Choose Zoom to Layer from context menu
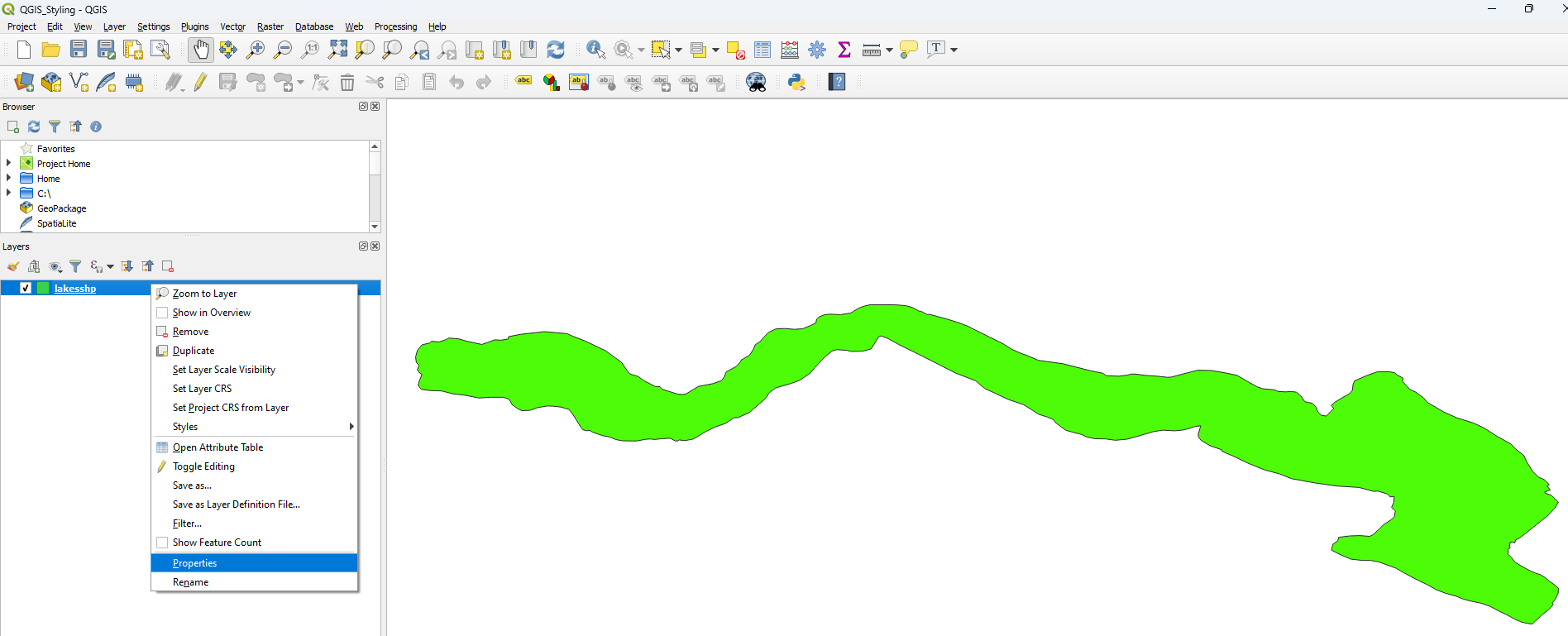This screenshot has width=1568, height=636. [x=254, y=294]
